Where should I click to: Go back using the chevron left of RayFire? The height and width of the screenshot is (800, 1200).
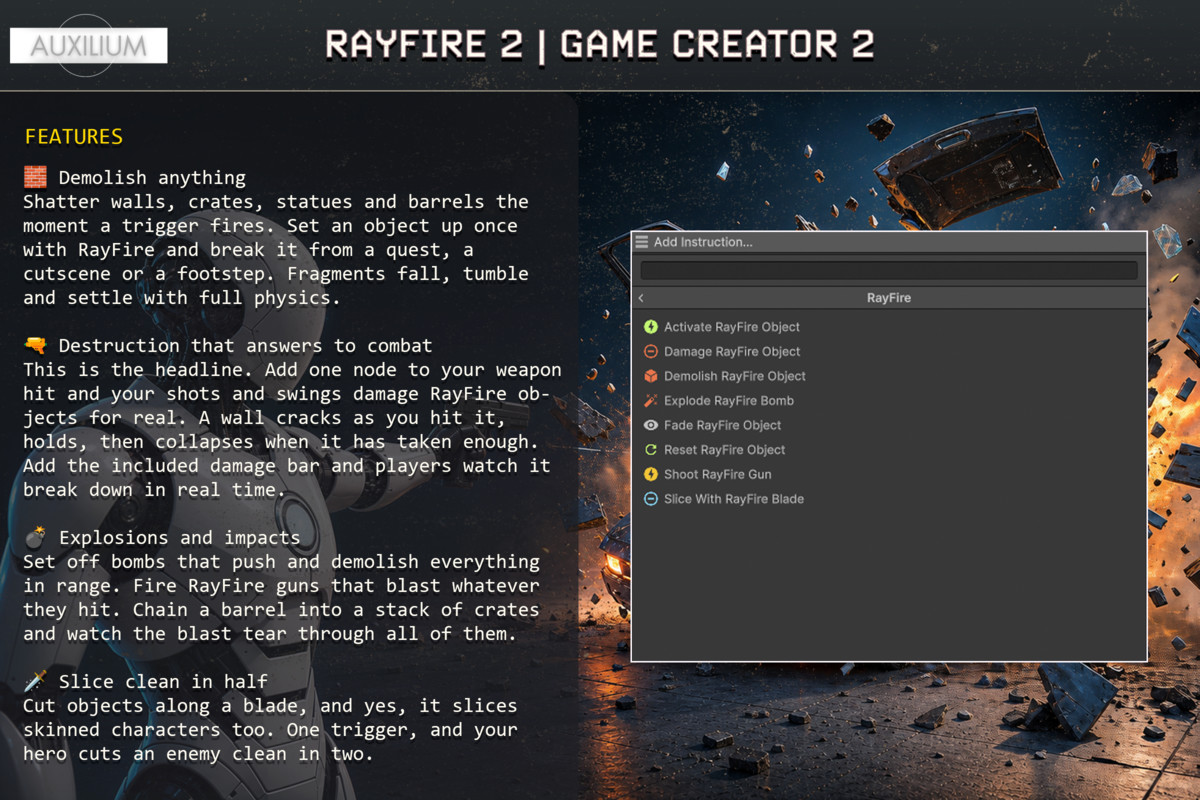pos(641,298)
